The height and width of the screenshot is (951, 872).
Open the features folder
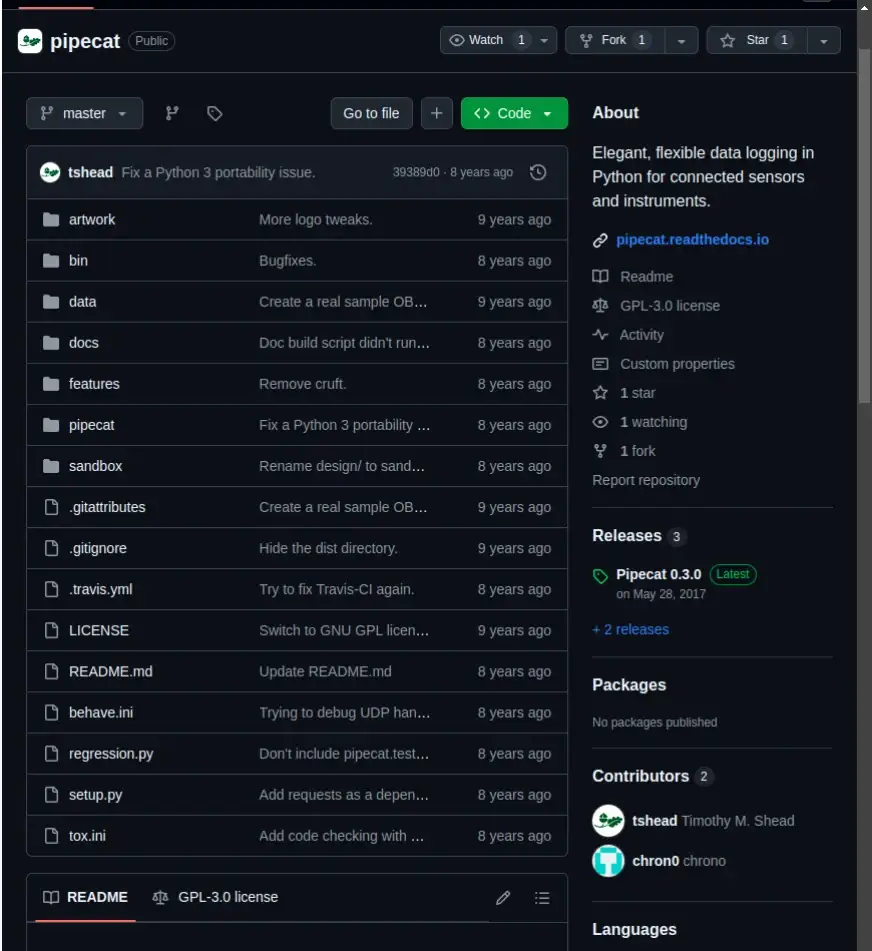pos(94,384)
